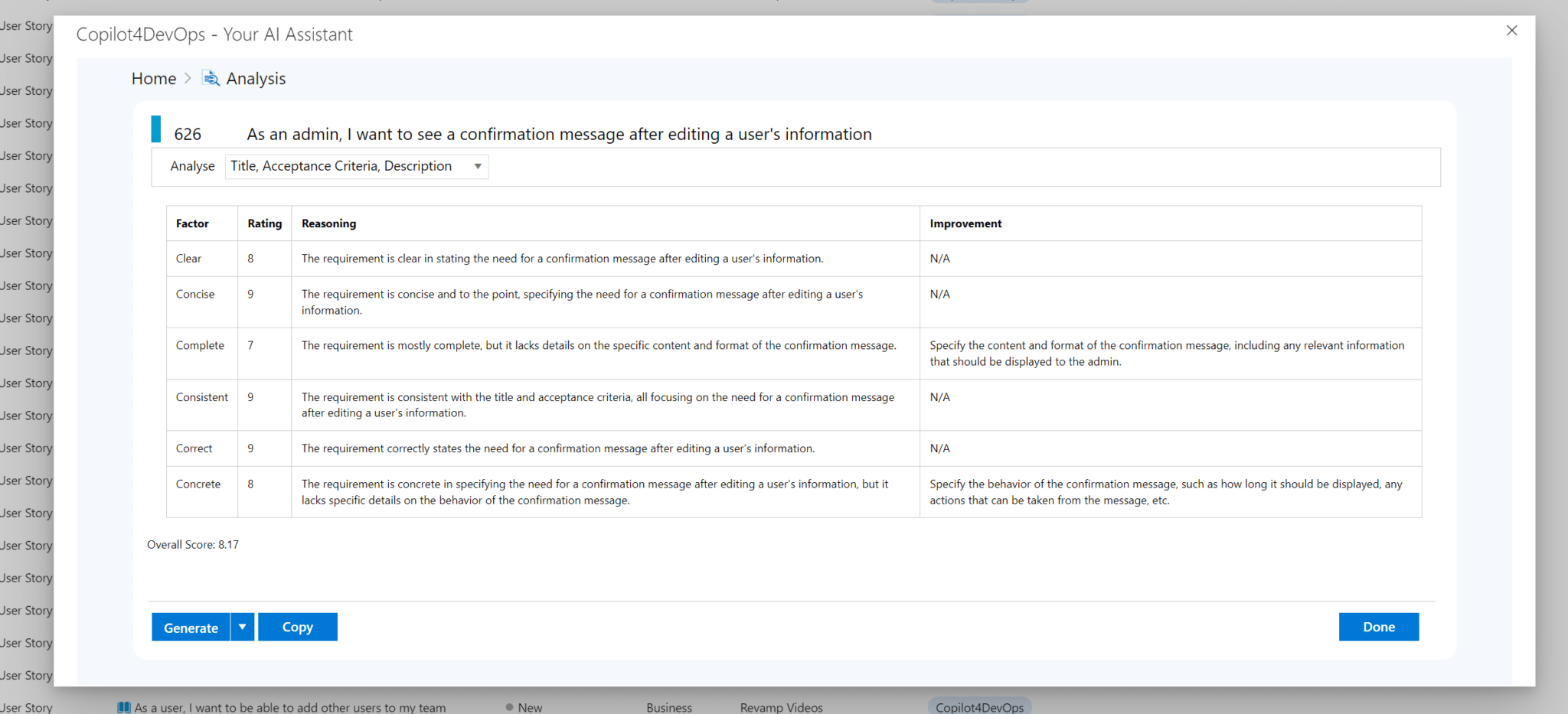Click the Revamp Videos label at the bottom

(x=780, y=707)
